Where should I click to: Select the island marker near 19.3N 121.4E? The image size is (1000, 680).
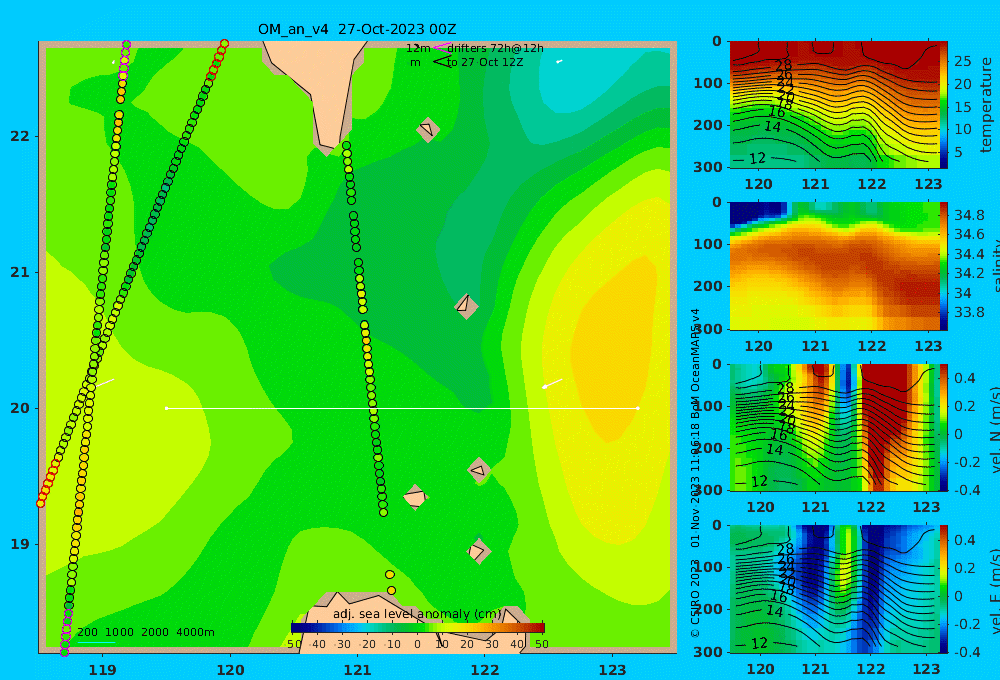[415, 497]
